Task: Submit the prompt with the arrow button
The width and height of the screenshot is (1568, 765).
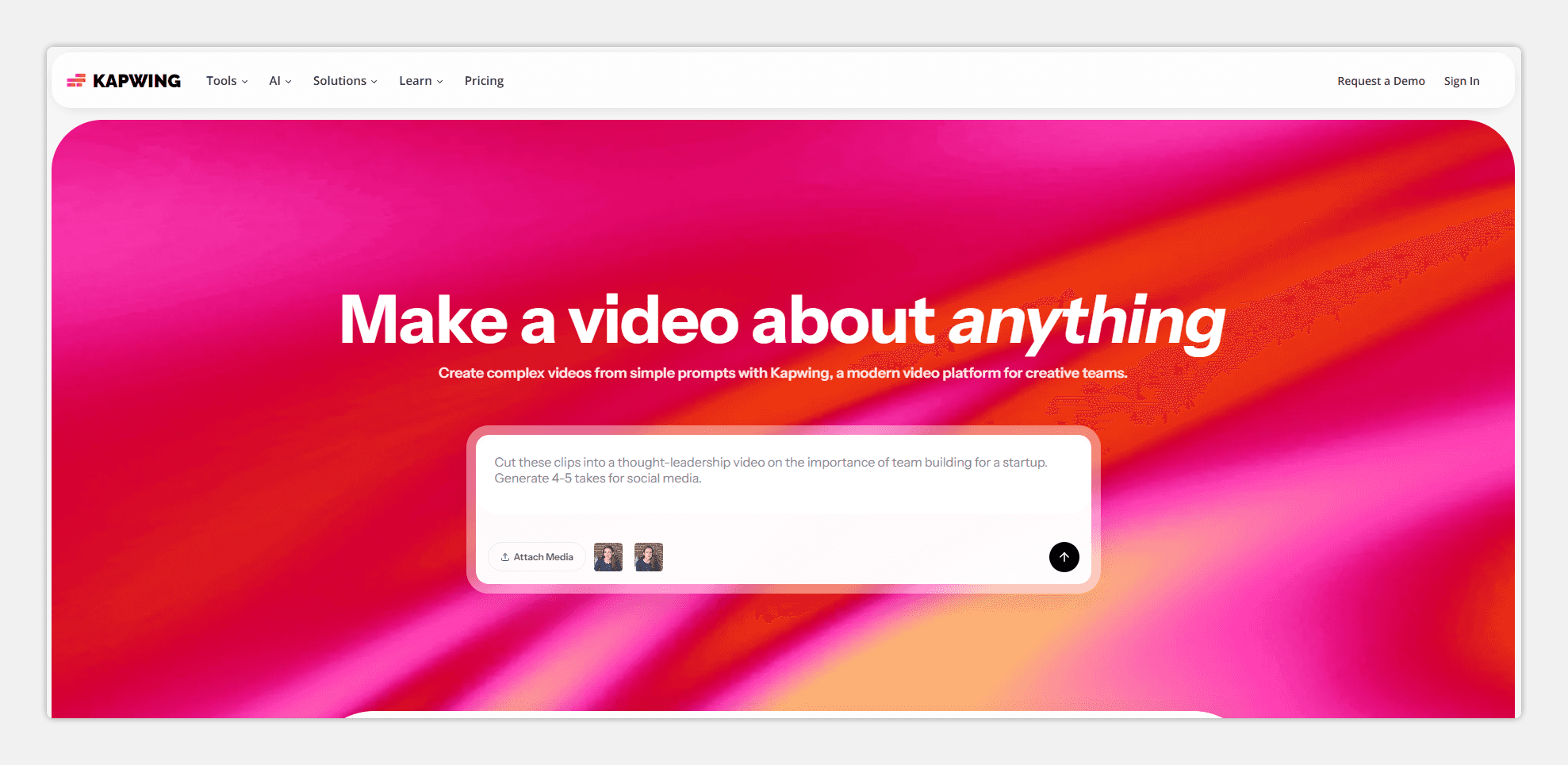Action: (x=1064, y=557)
